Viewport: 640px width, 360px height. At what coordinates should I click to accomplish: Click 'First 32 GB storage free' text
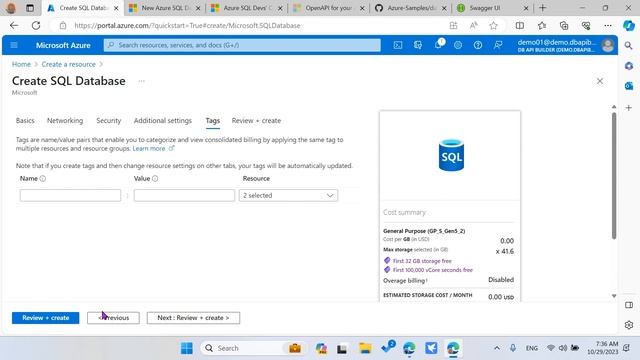[422, 261]
